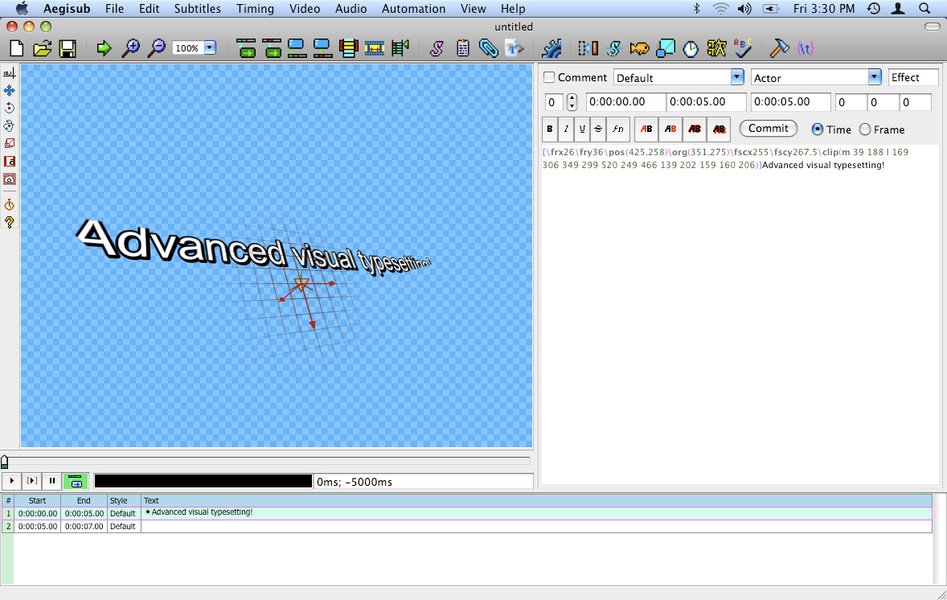Open the Actor dropdown list
Image resolution: width=947 pixels, height=600 pixels.
pyautogui.click(x=874, y=77)
